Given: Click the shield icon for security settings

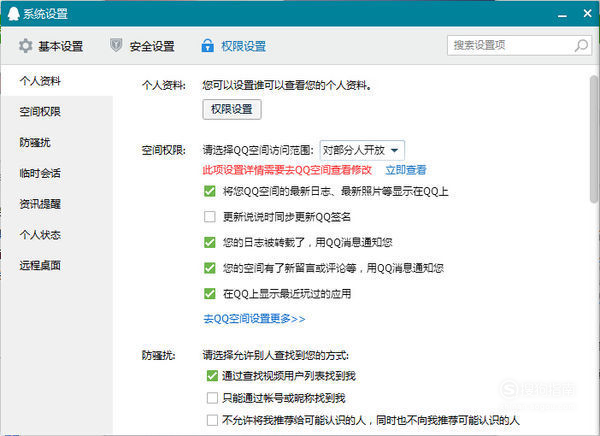Looking at the screenshot, I should point(116,45).
